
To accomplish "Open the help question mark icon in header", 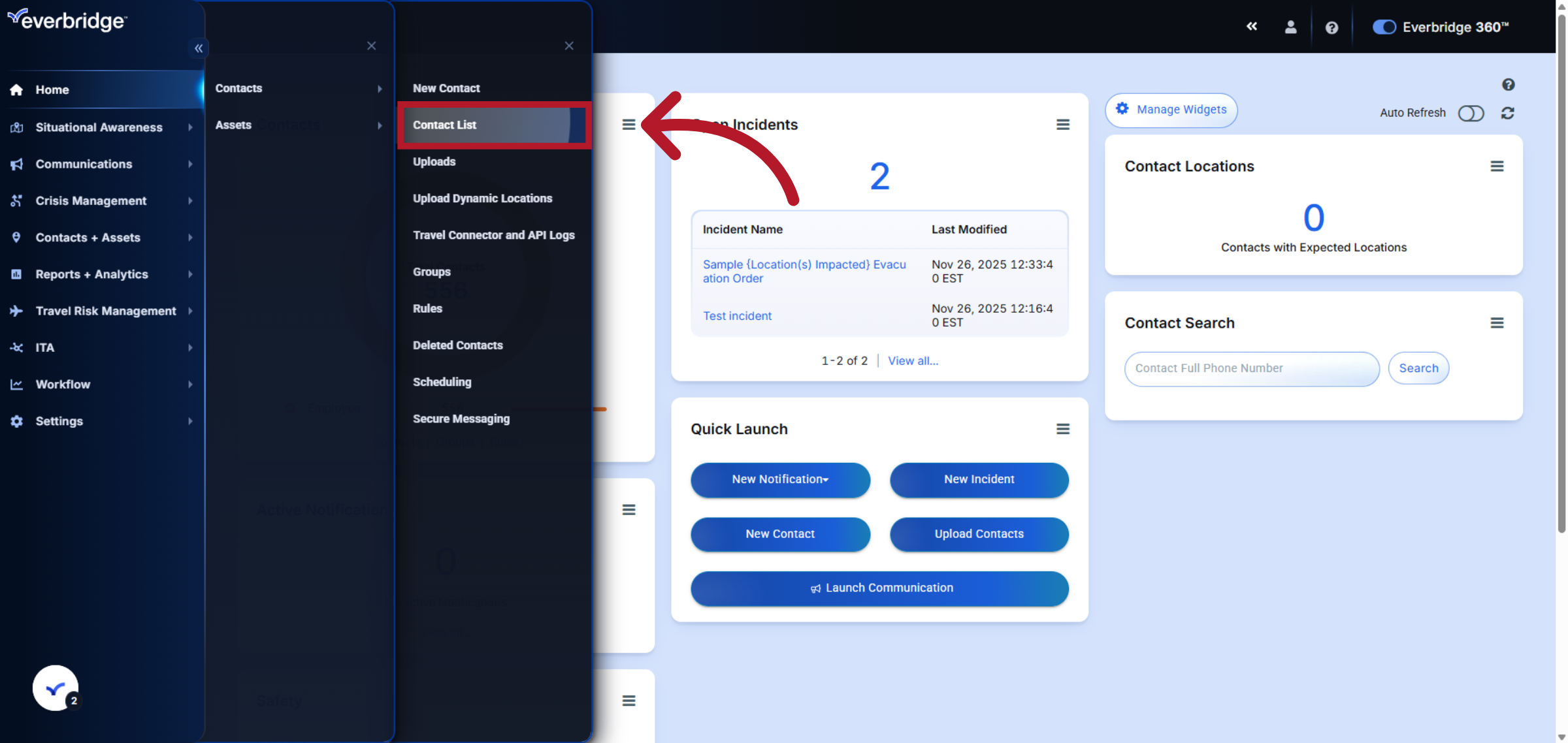I will [1331, 27].
